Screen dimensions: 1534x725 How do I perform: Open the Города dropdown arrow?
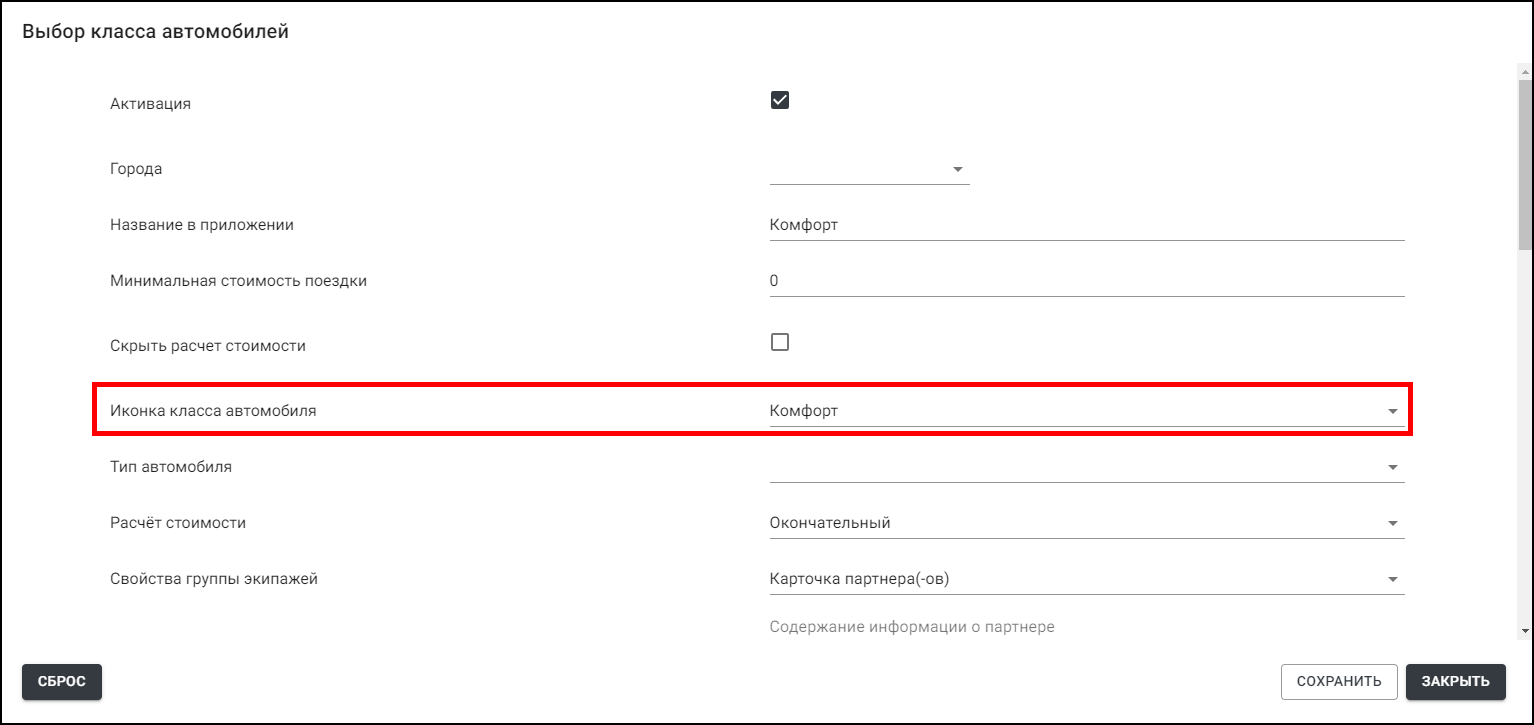click(957, 169)
